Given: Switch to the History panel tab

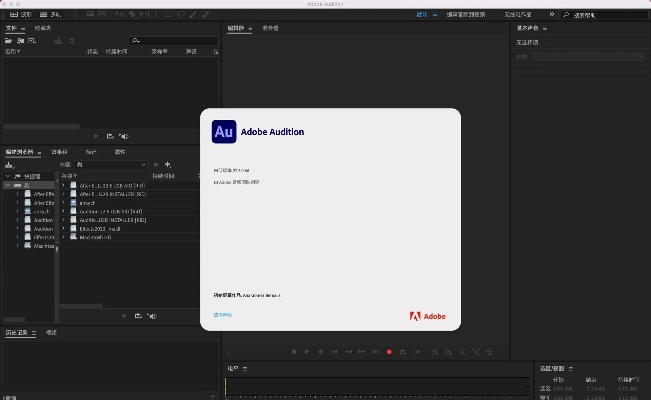Looking at the screenshot, I should [x=18, y=332].
